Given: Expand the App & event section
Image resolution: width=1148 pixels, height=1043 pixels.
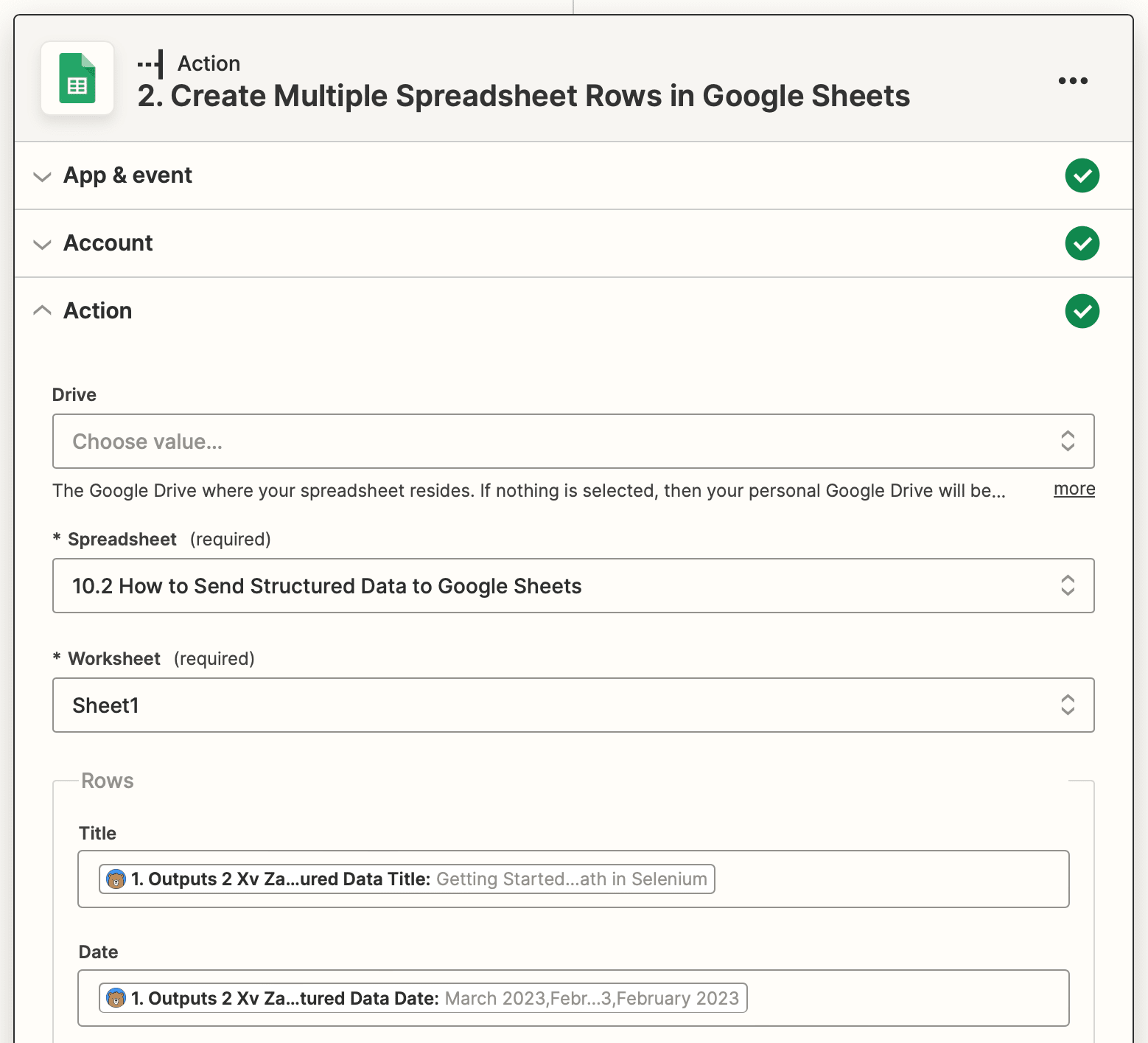Looking at the screenshot, I should [42, 175].
